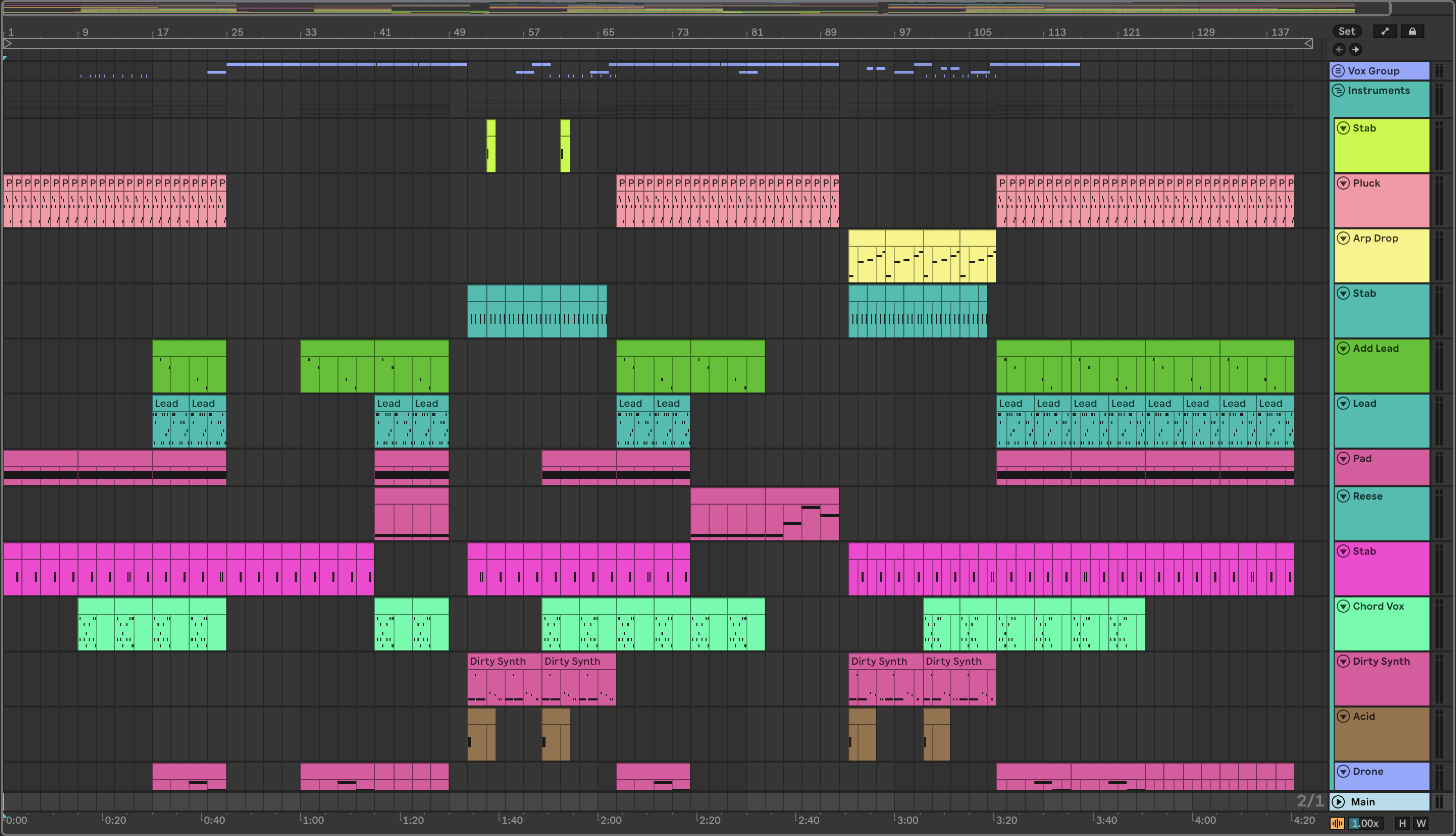Click the 1.00x zoom factor slider
The width and height of the screenshot is (1456, 836).
click(1365, 823)
